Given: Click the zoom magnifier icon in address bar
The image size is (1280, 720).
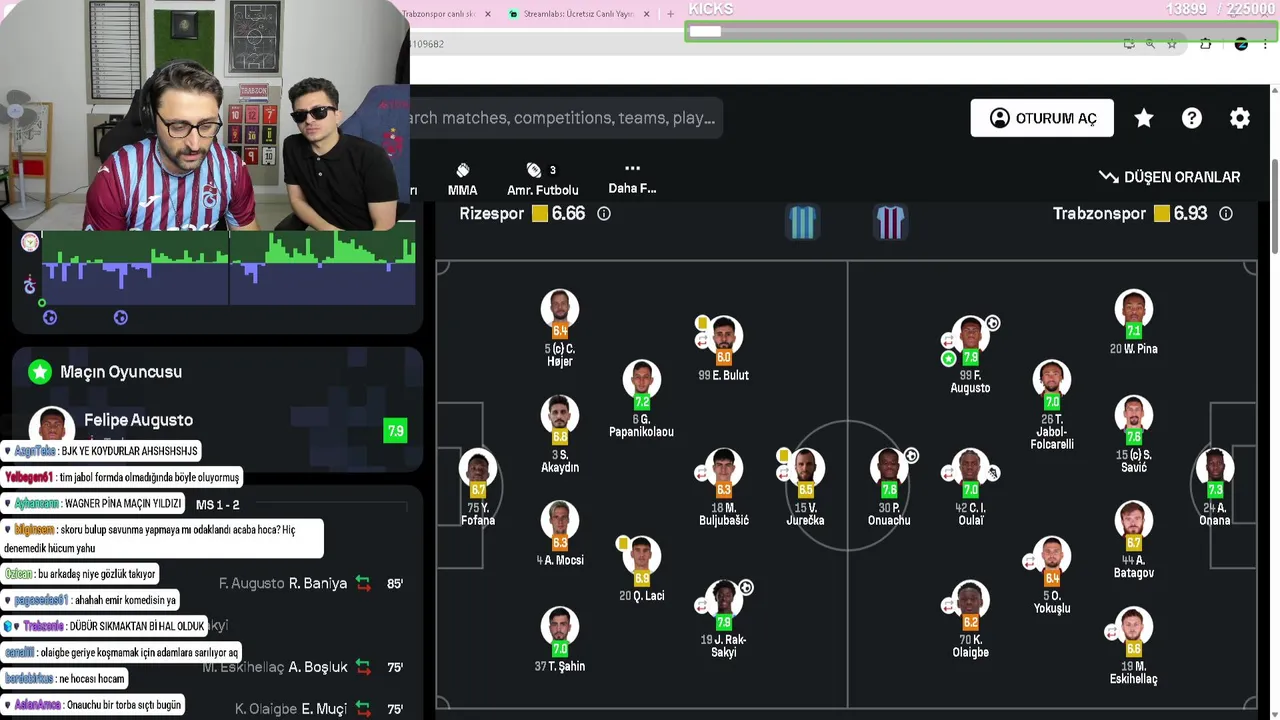Looking at the screenshot, I should pos(1150,44).
